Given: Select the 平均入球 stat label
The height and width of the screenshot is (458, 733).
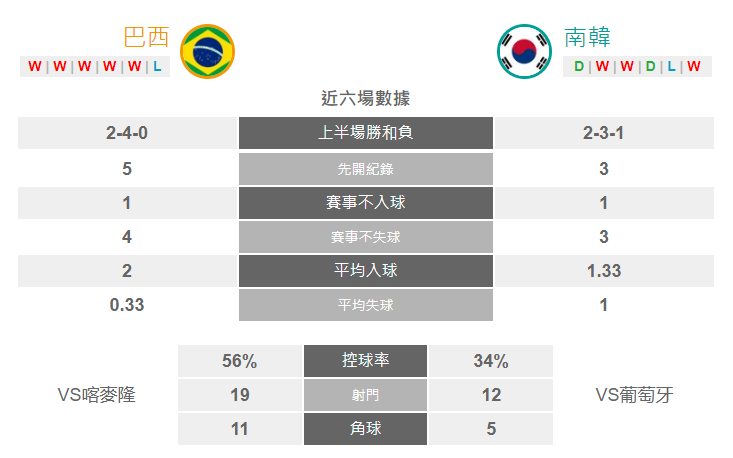Looking at the screenshot, I should [x=366, y=271].
